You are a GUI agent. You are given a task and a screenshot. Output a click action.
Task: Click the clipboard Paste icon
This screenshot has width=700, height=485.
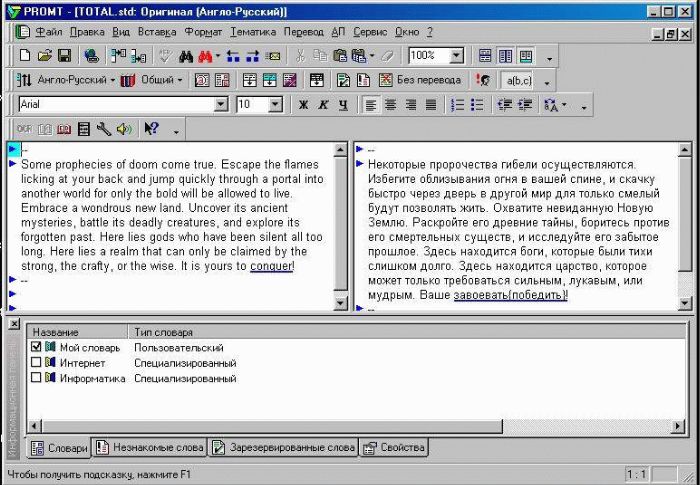click(x=340, y=56)
